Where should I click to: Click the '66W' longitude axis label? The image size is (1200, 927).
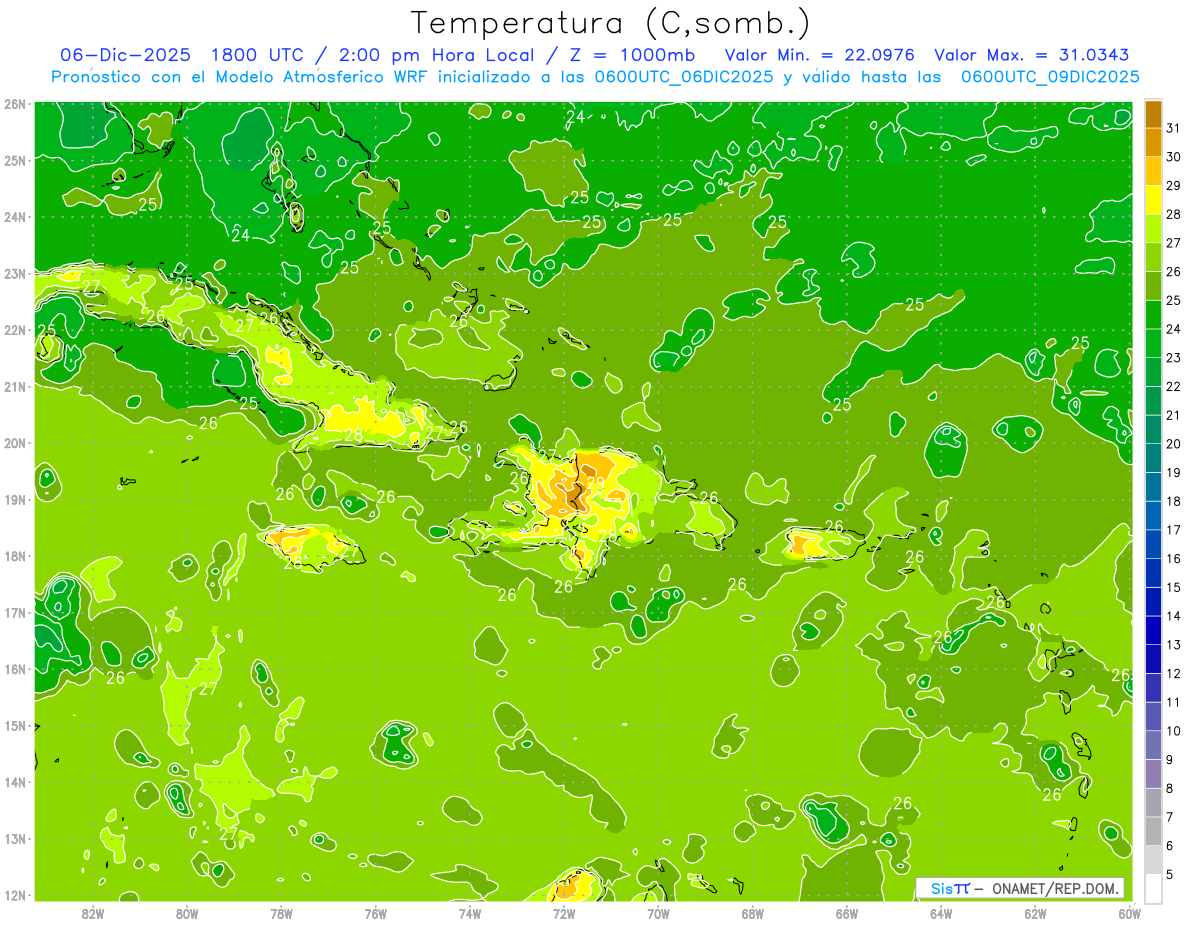pyautogui.click(x=847, y=913)
